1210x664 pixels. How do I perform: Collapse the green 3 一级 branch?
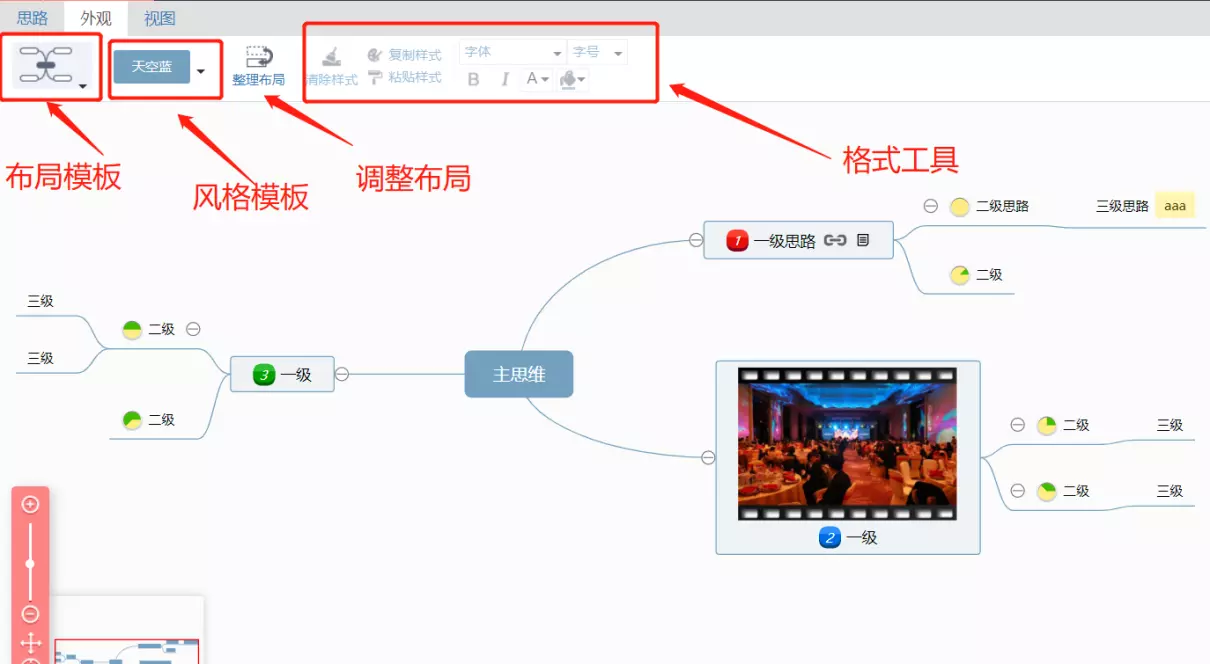coord(342,375)
